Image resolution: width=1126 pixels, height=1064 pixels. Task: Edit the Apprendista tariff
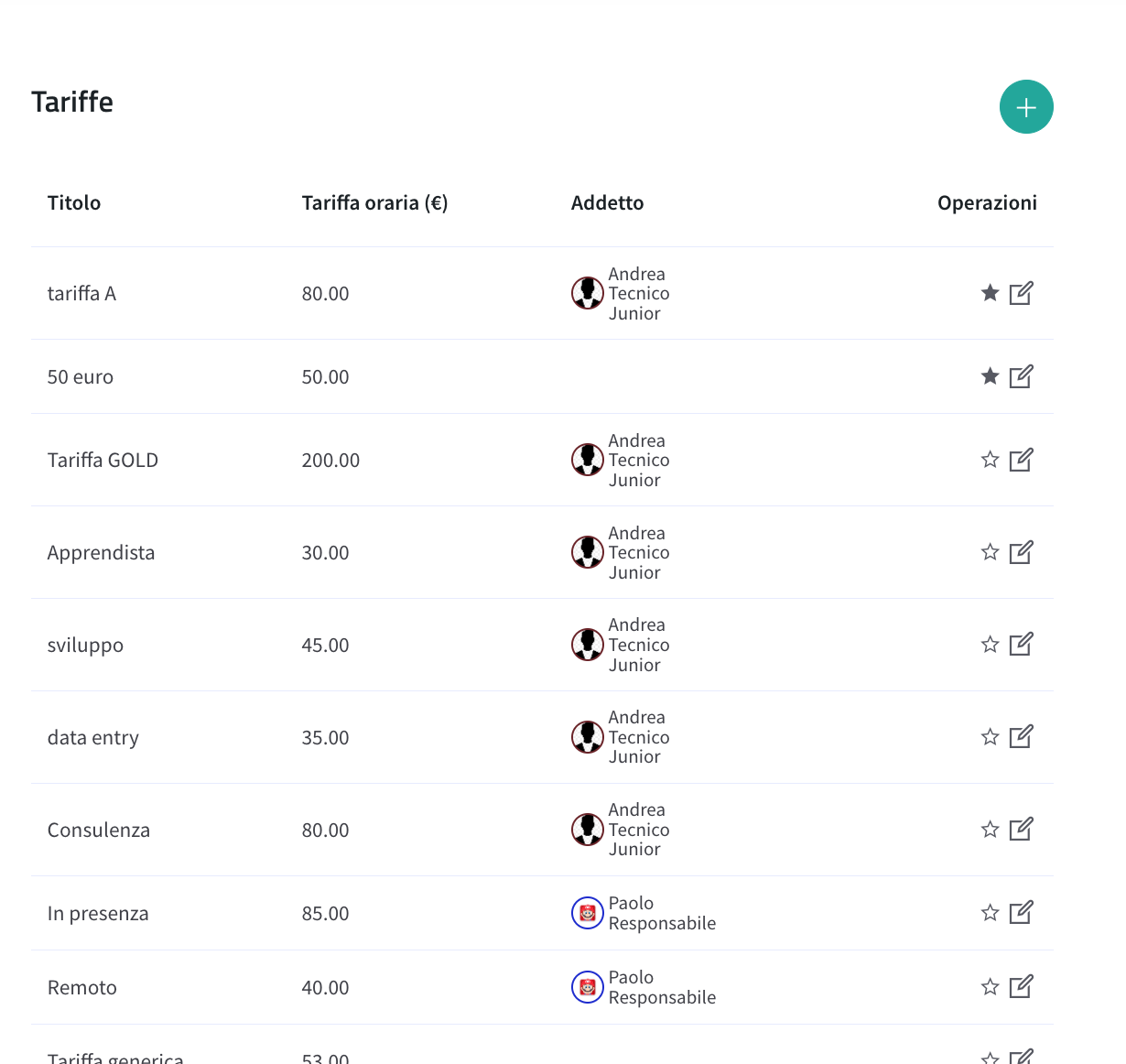click(x=1021, y=552)
